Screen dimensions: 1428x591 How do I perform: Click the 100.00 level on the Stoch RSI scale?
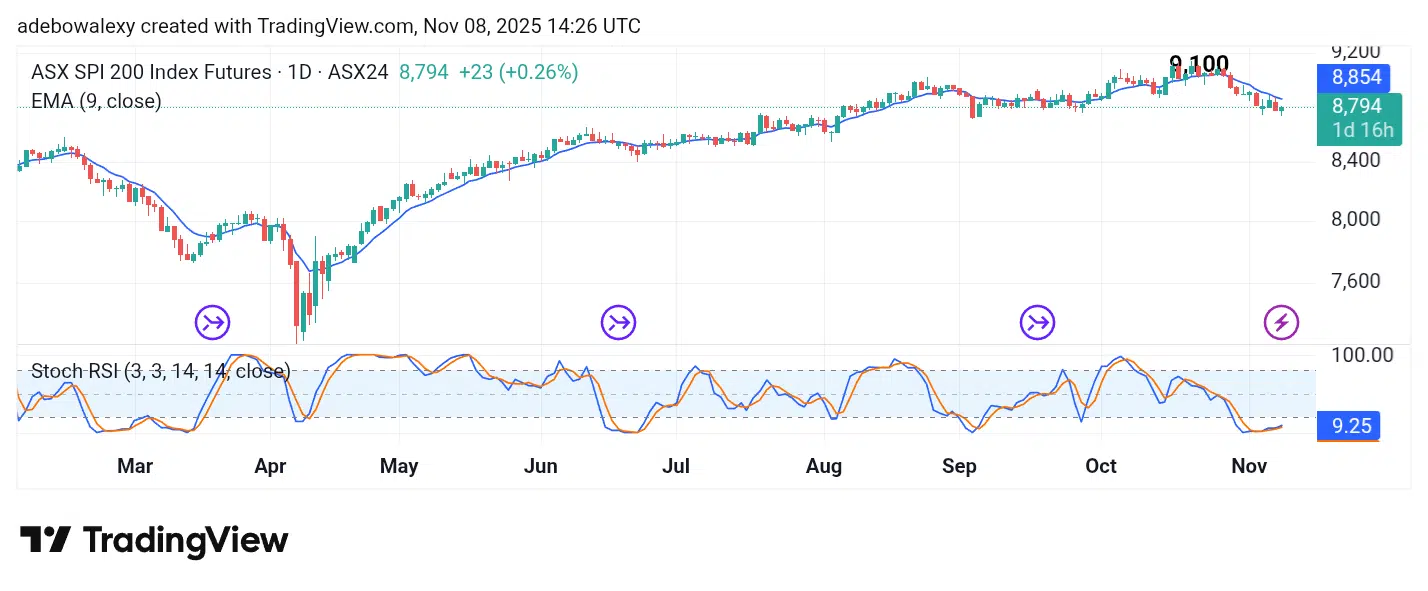click(1361, 354)
